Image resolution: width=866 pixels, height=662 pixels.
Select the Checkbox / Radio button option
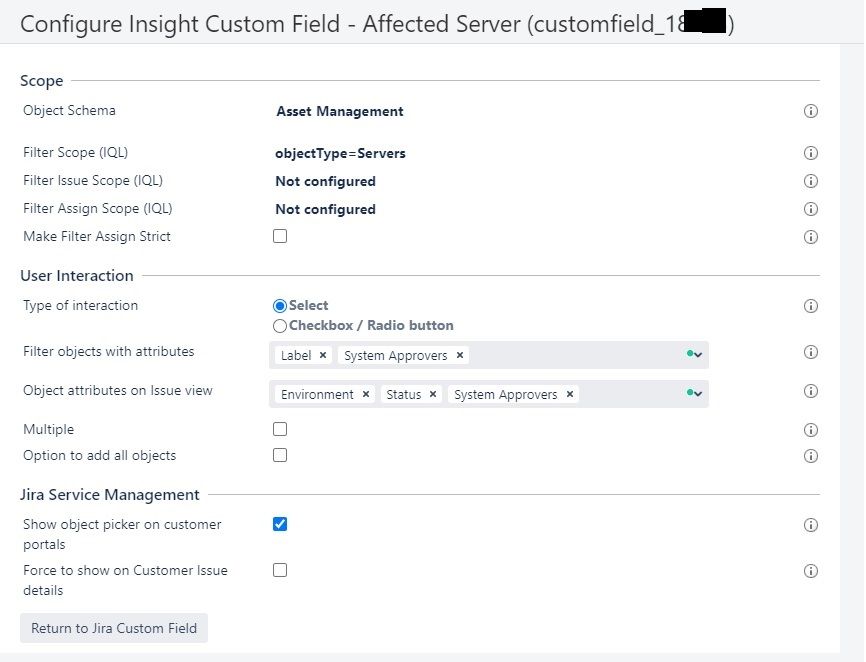(280, 326)
